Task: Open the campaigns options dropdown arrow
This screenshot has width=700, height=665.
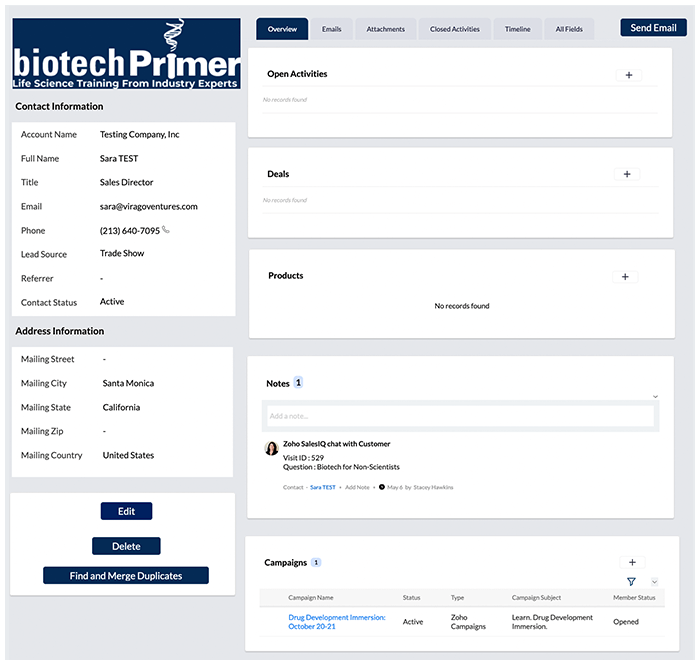Action: tap(654, 582)
